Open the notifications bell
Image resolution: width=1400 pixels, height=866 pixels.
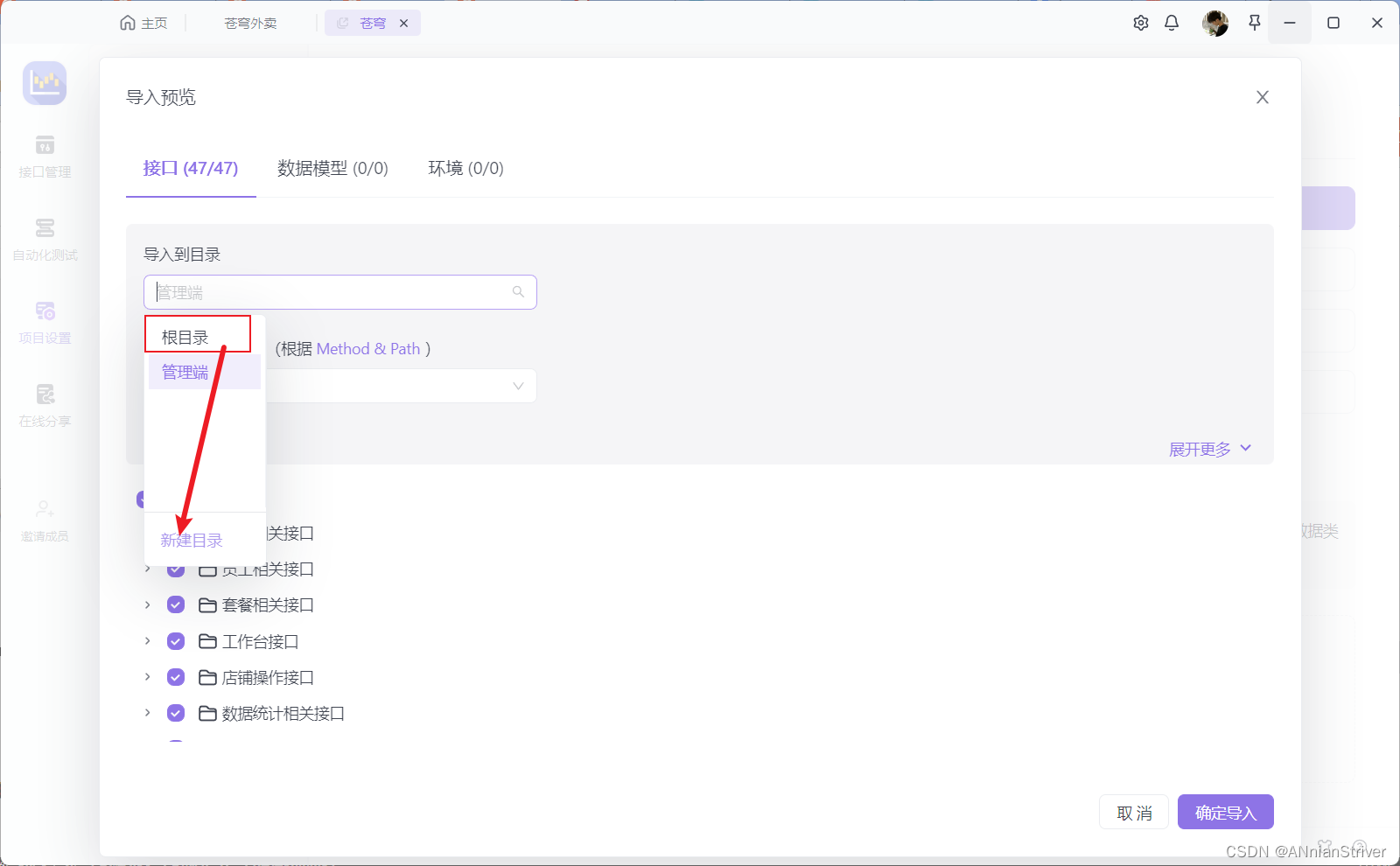pyautogui.click(x=1172, y=23)
